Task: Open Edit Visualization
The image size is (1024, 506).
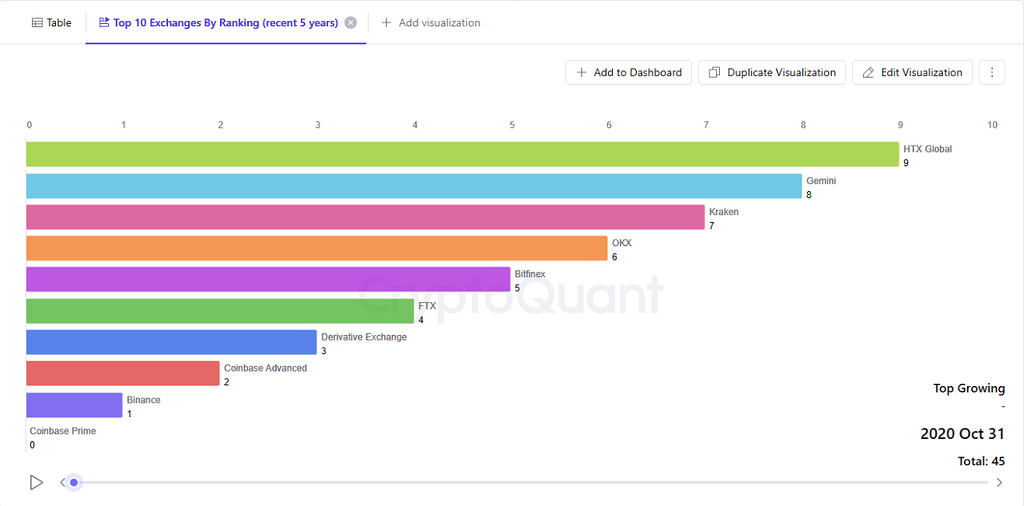Action: 912,72
